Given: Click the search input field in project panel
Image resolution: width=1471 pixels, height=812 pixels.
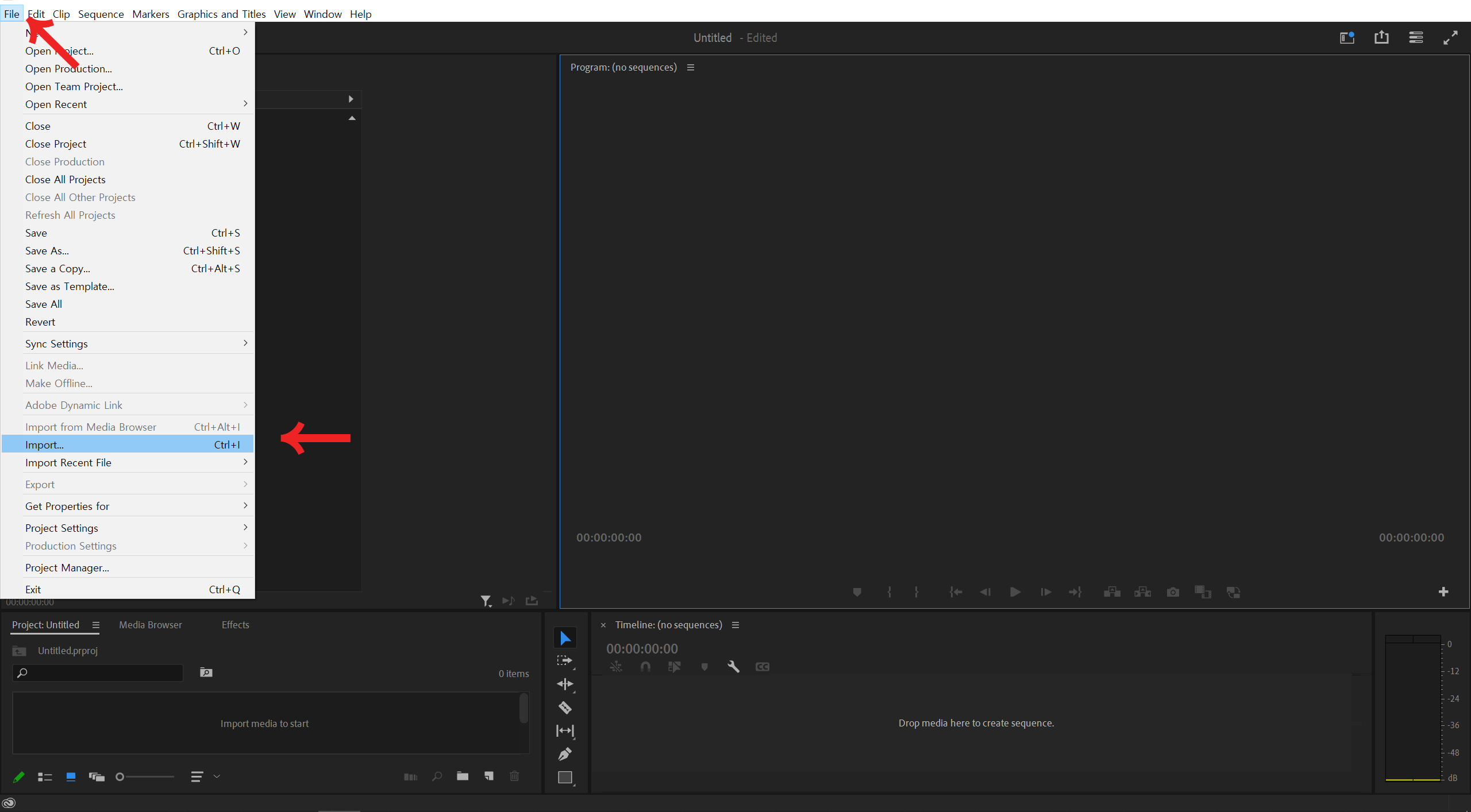Looking at the screenshot, I should coord(100,673).
